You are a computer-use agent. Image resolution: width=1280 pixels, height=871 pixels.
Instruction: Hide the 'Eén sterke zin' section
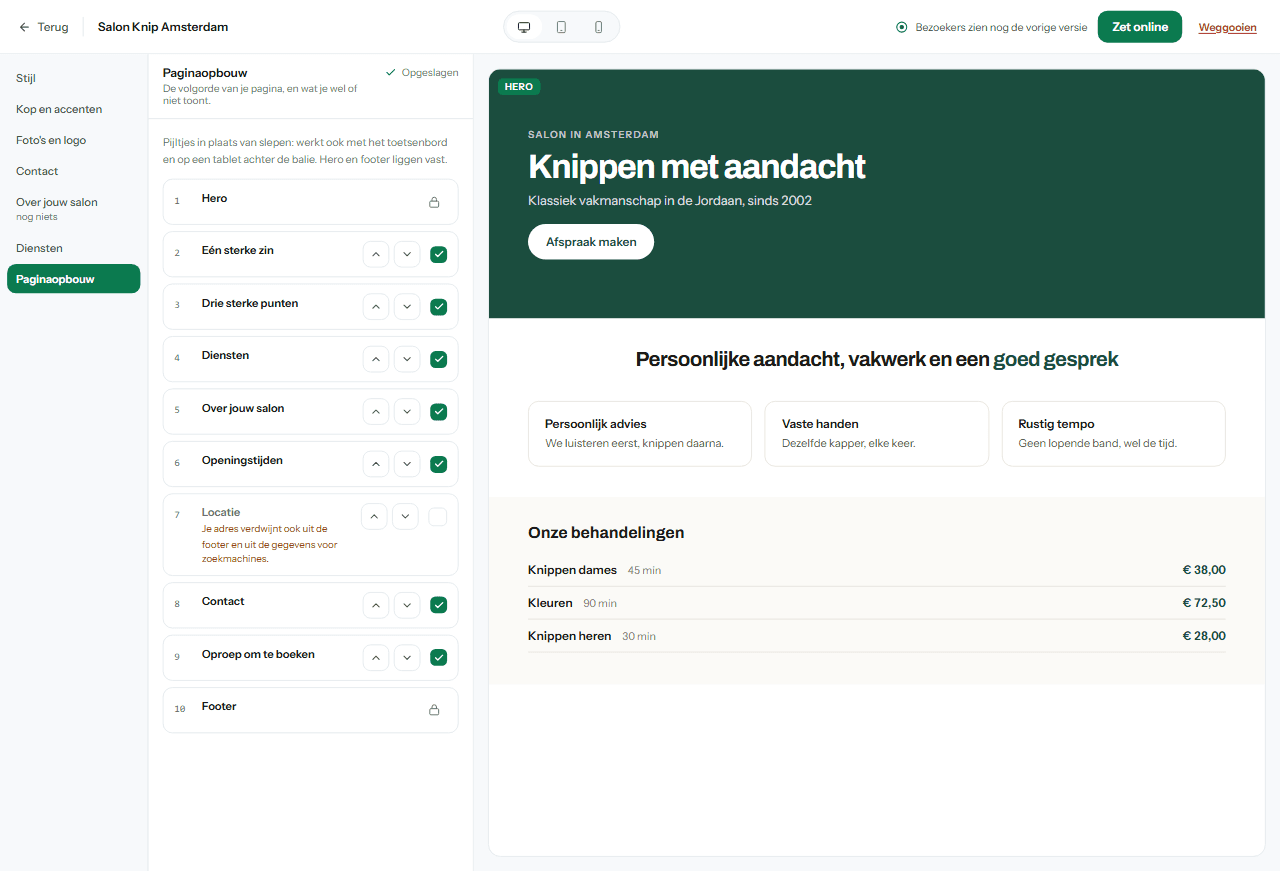point(438,254)
